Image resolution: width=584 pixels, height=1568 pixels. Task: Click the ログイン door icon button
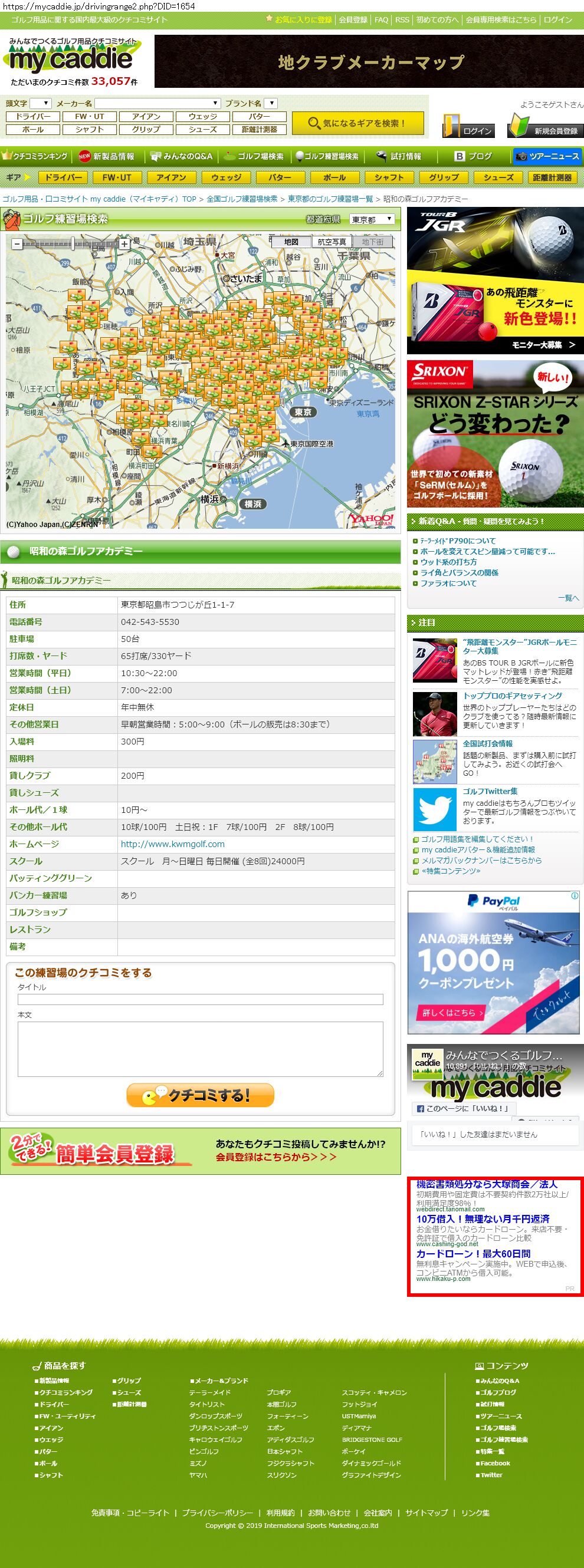[x=468, y=126]
